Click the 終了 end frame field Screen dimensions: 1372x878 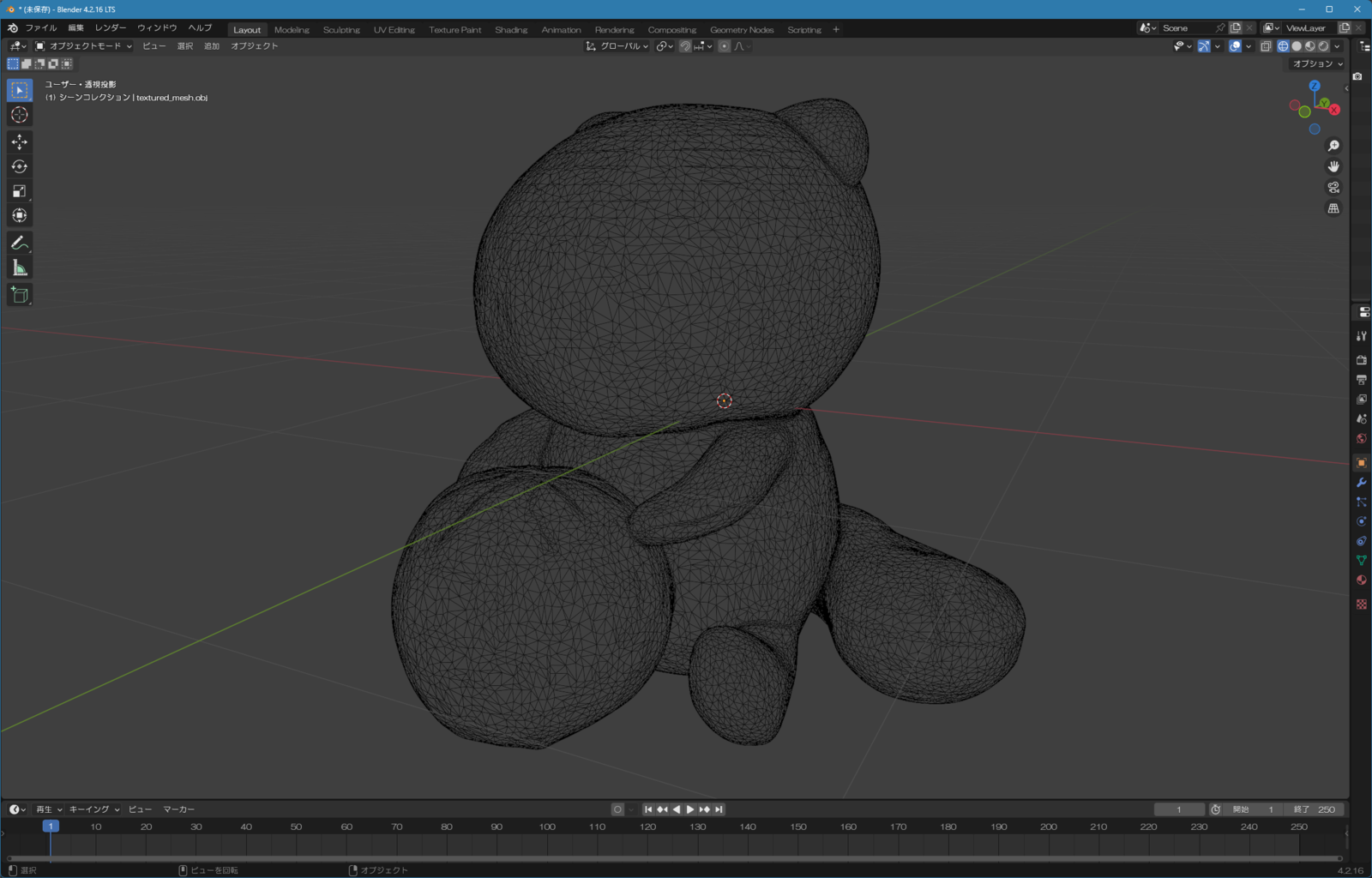pos(1315,809)
